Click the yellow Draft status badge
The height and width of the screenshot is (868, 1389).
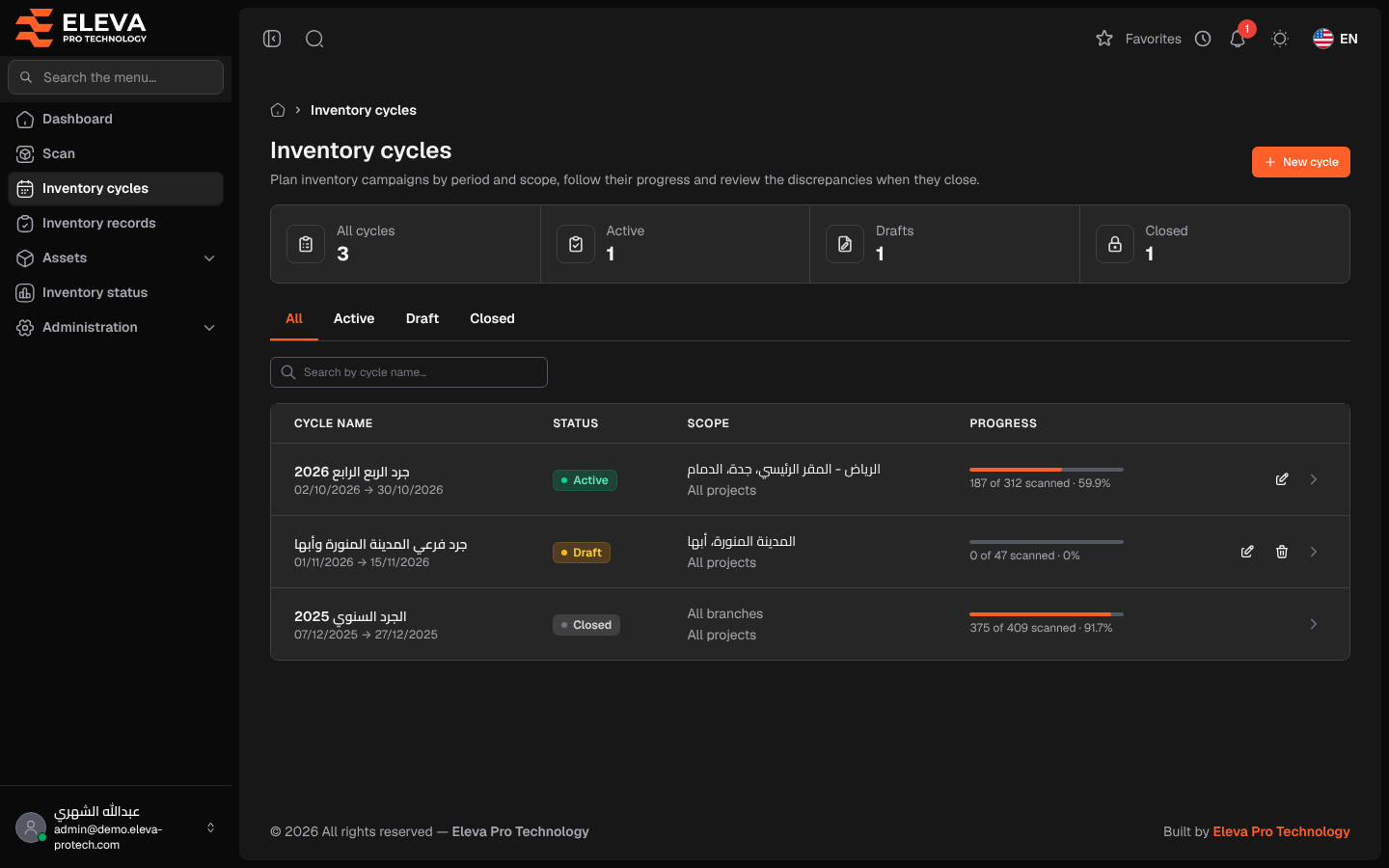point(582,553)
